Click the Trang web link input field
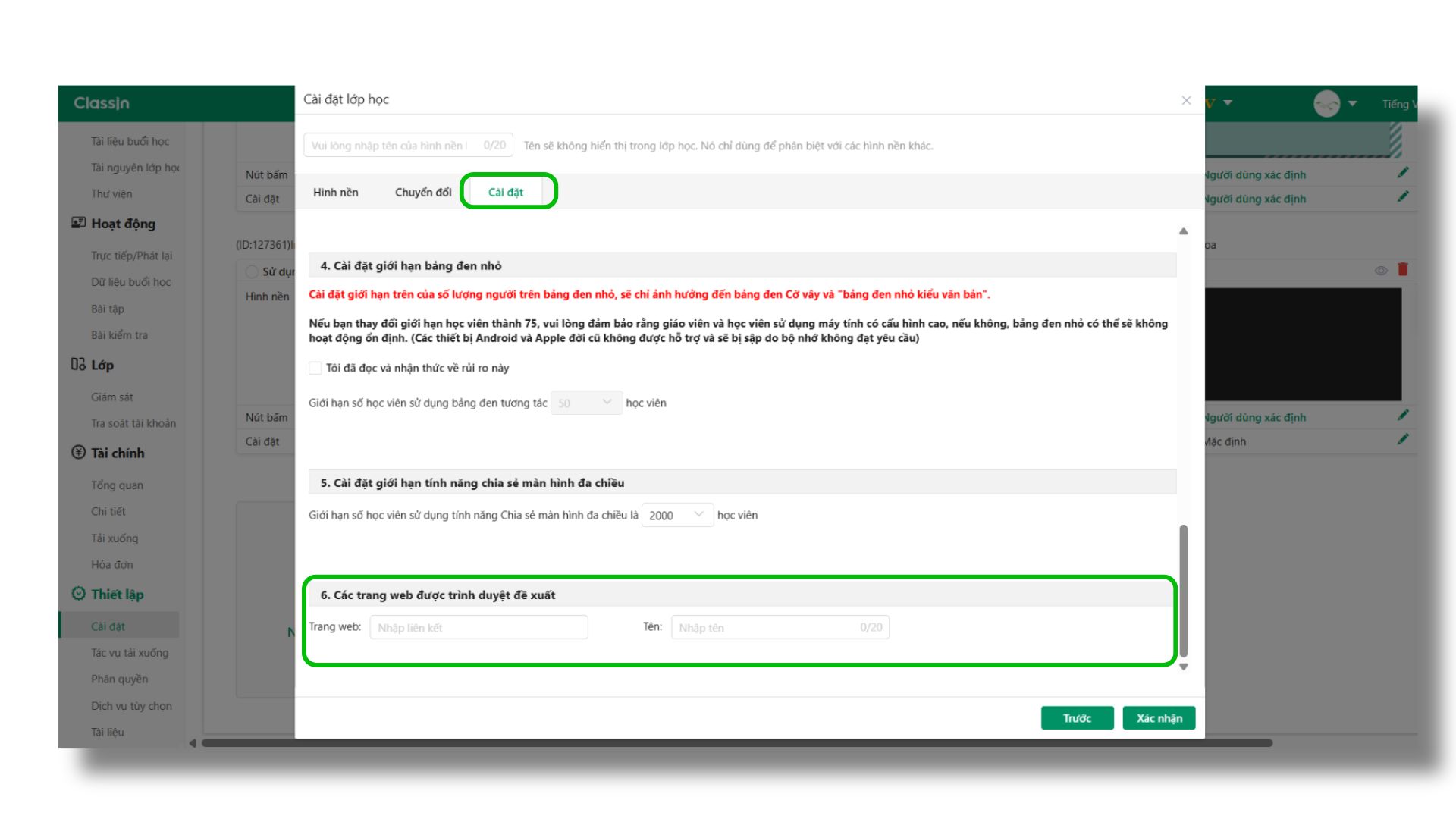Screen dimensions: 1456x819 click(x=479, y=627)
